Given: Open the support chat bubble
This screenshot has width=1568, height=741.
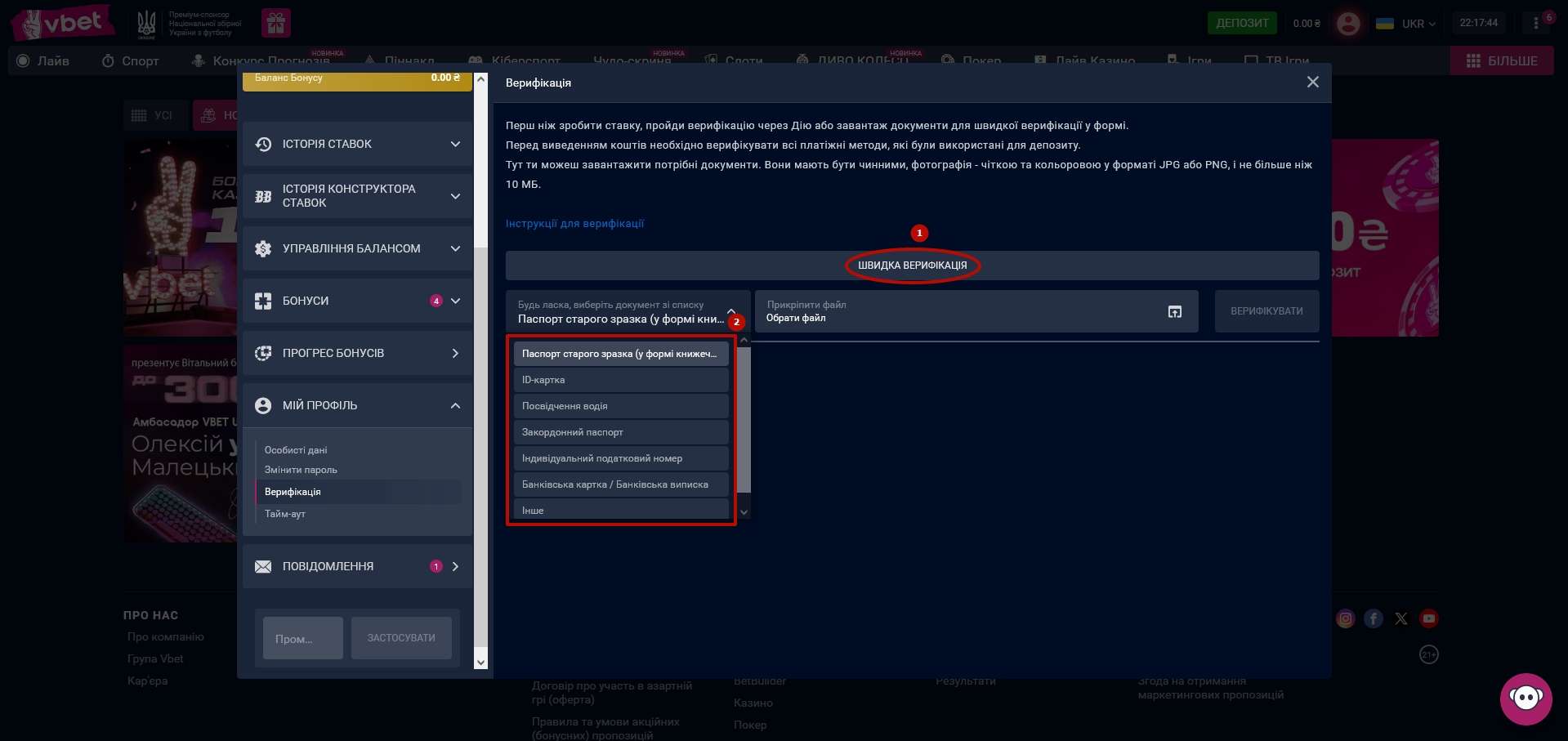Looking at the screenshot, I should [1525, 699].
